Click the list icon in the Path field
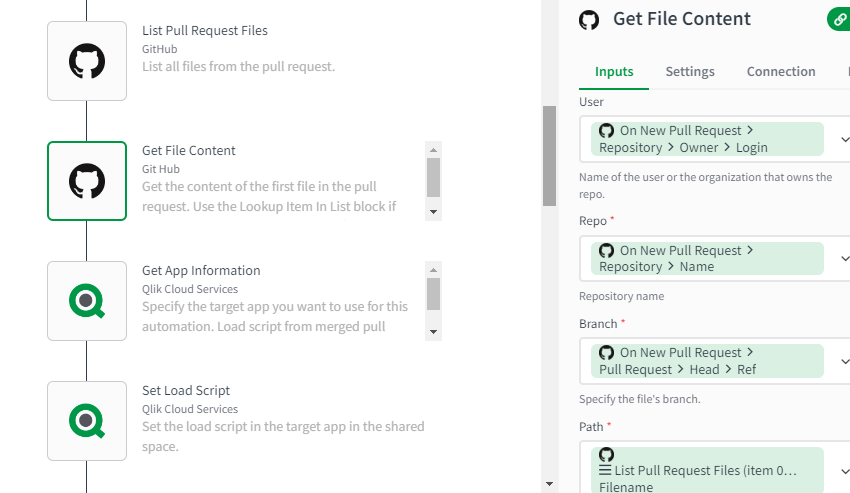The width and height of the screenshot is (850, 493). pos(605,470)
